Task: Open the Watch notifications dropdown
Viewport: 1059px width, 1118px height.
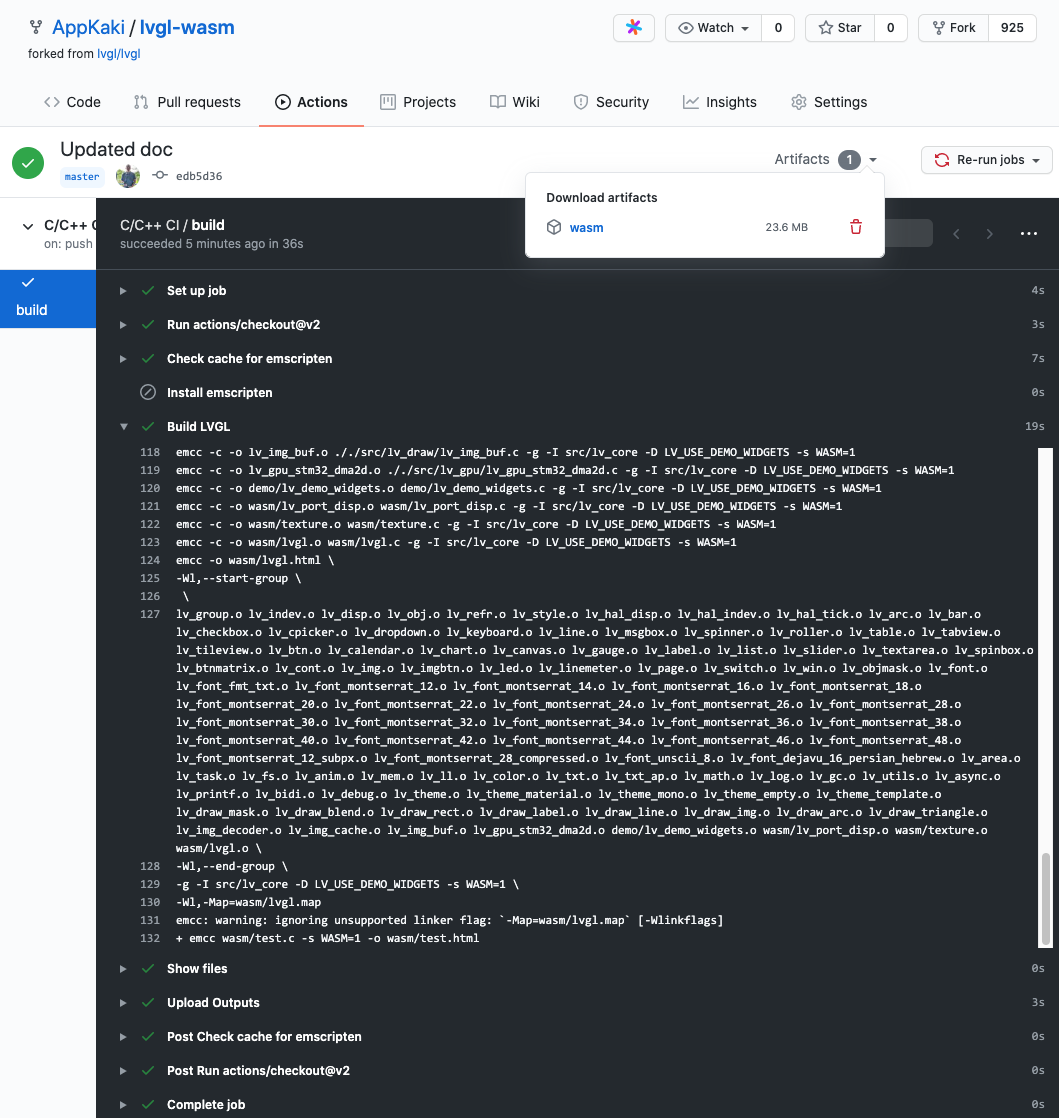Action: (714, 28)
